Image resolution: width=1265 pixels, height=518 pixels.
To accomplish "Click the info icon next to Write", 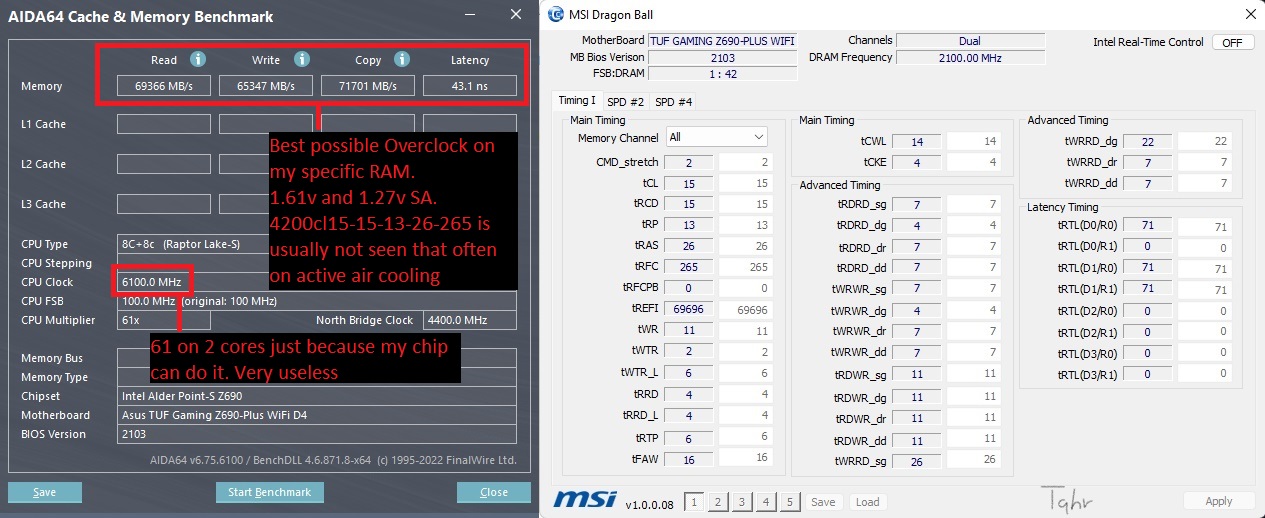I will click(302, 60).
